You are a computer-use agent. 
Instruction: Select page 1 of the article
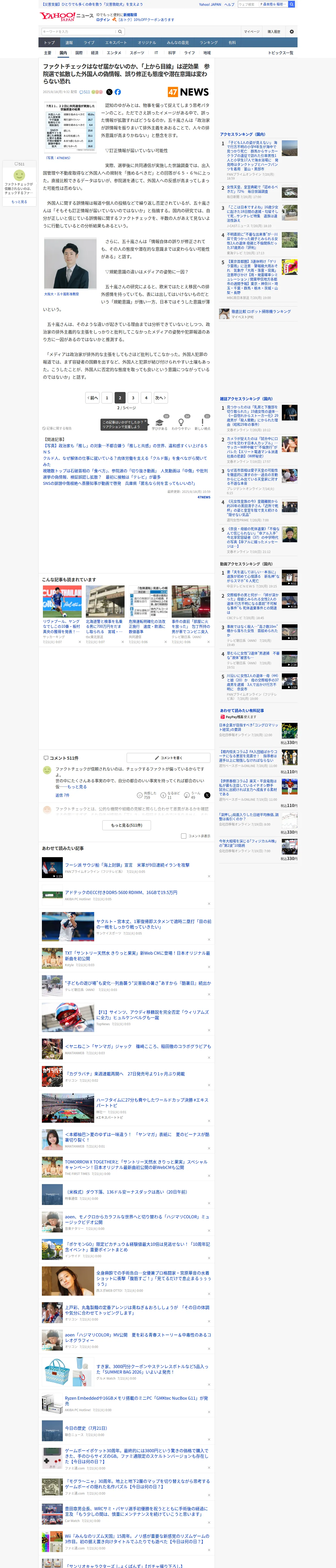pos(107,397)
